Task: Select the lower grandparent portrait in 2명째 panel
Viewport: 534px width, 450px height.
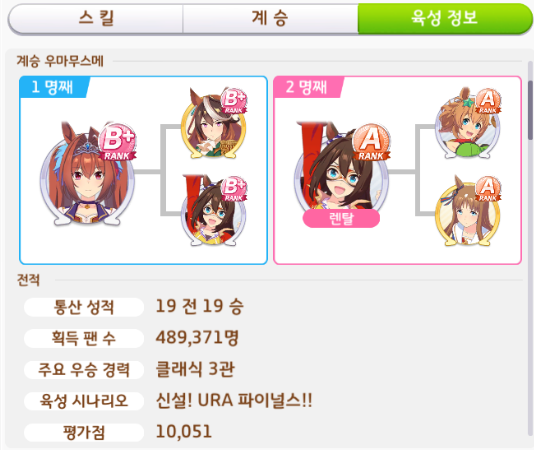Action: click(x=468, y=211)
